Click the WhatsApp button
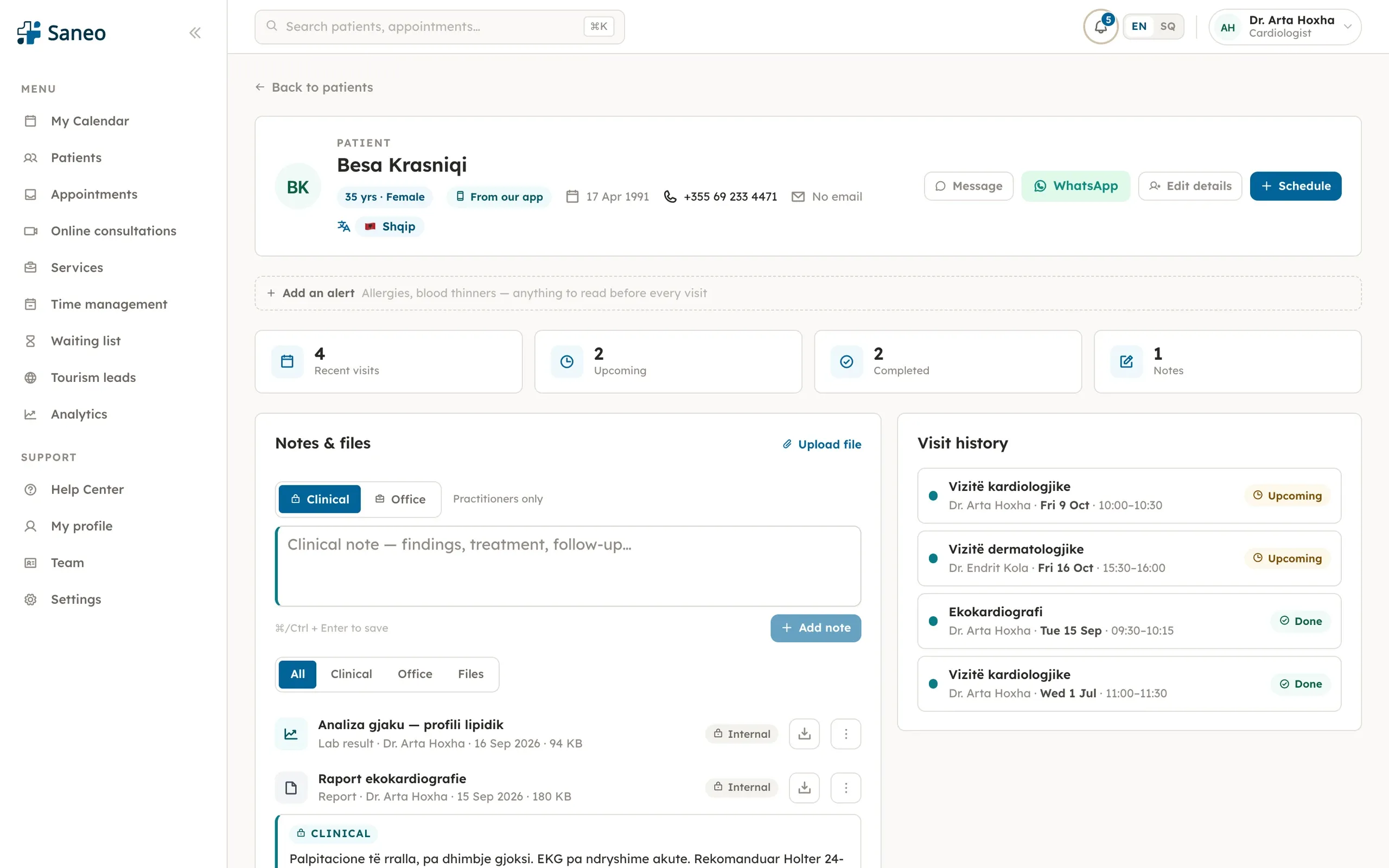The height and width of the screenshot is (868, 1389). pyautogui.click(x=1075, y=186)
